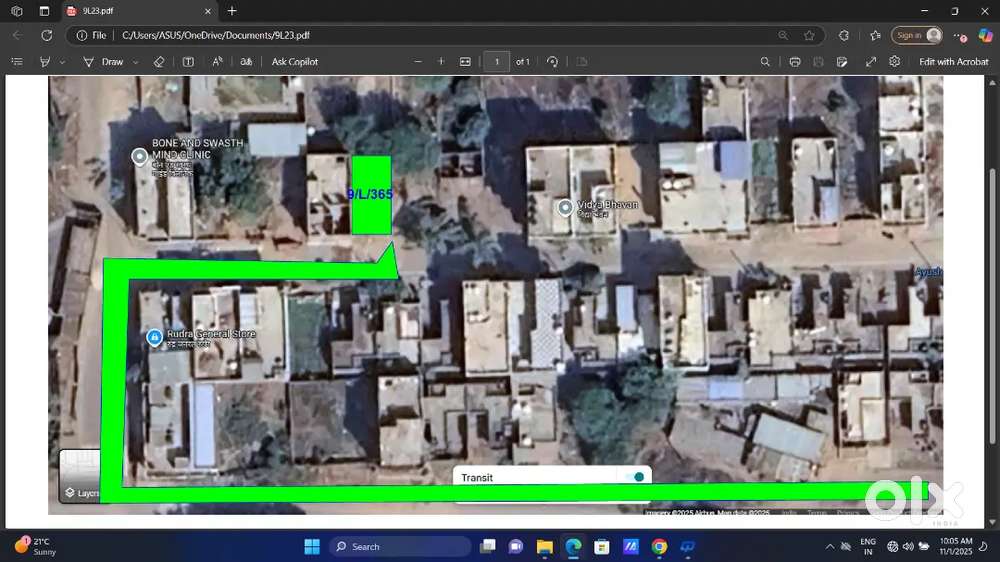Screen dimensions: 1000x562
Task: Expand the Draw tool dropdown arrow
Action: [x=134, y=62]
